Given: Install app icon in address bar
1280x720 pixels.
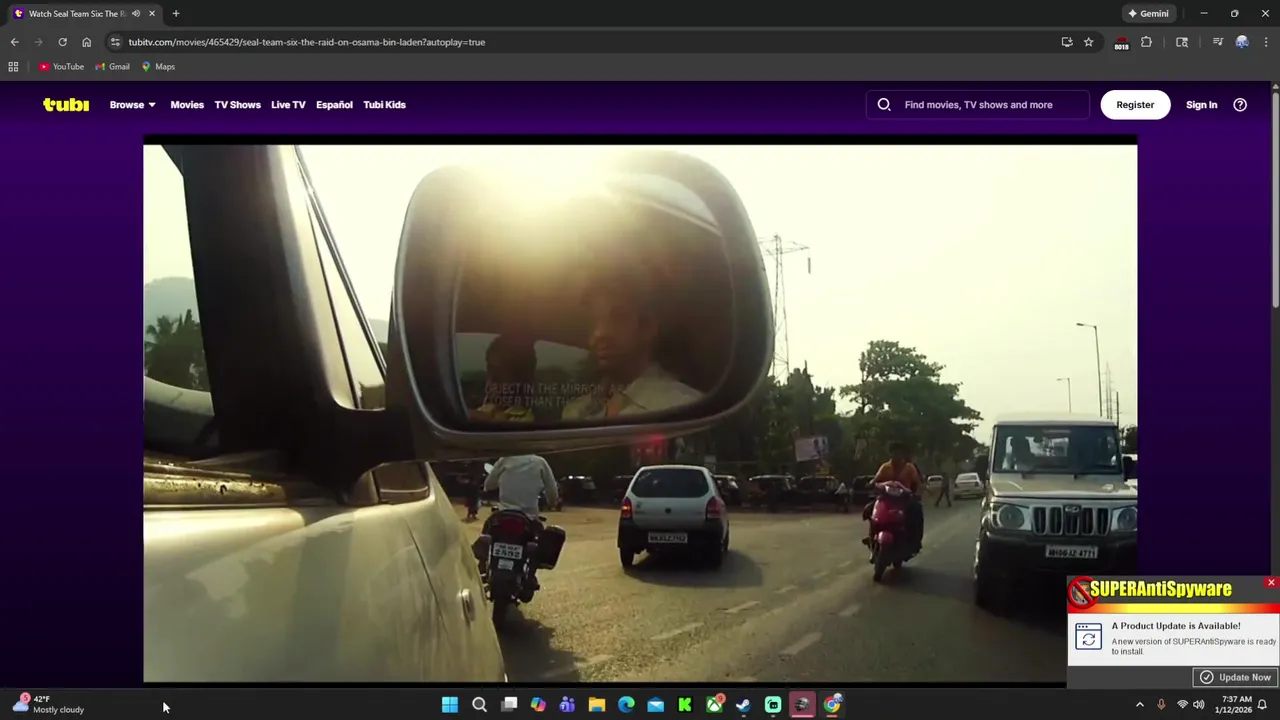Looking at the screenshot, I should click(1067, 42).
